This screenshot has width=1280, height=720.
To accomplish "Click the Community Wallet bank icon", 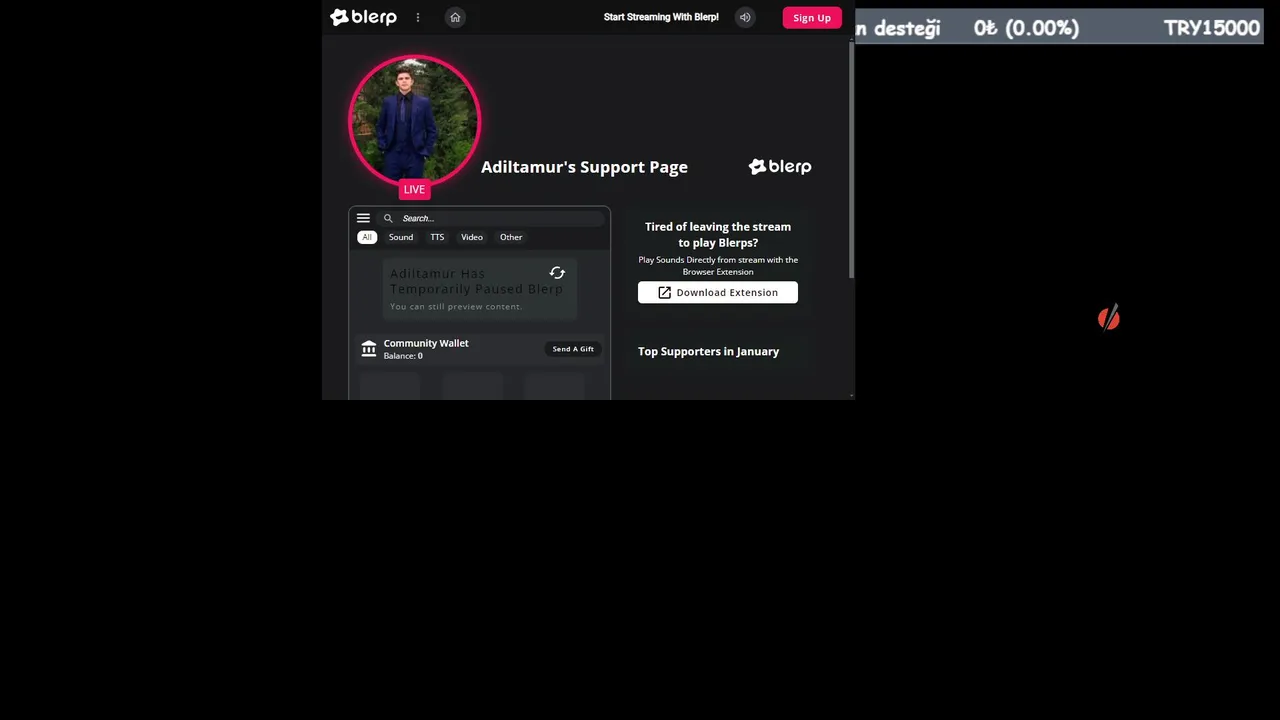I will click(x=369, y=349).
